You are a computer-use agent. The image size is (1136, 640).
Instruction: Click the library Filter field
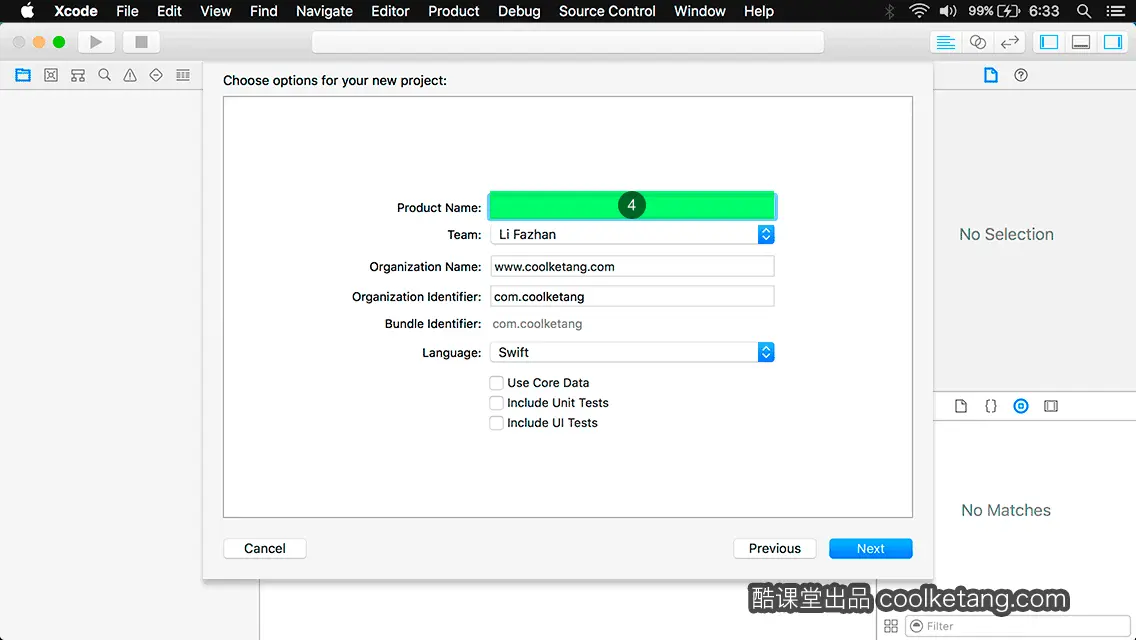coord(1017,626)
